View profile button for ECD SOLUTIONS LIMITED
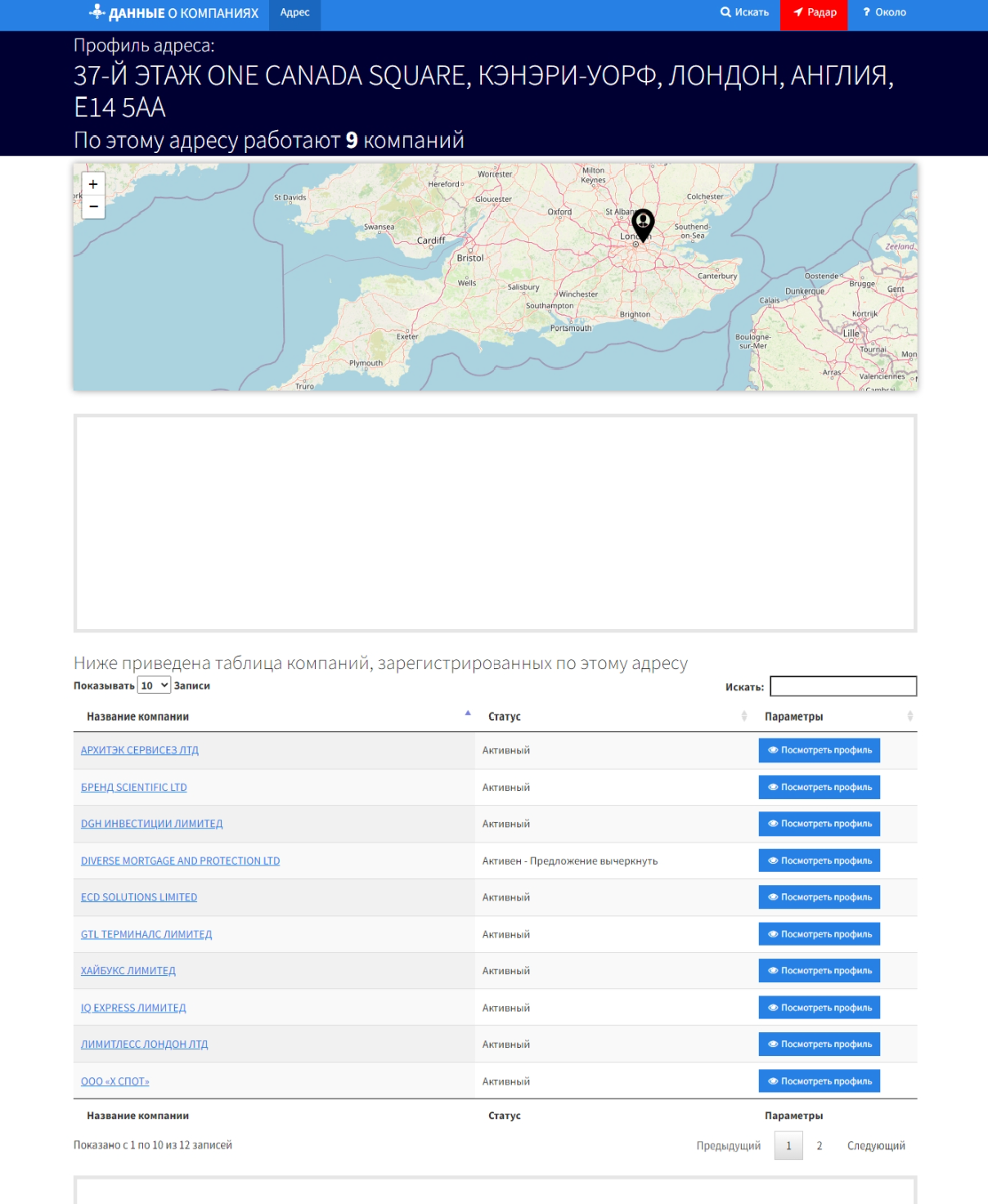This screenshot has width=988, height=1204. click(x=819, y=897)
